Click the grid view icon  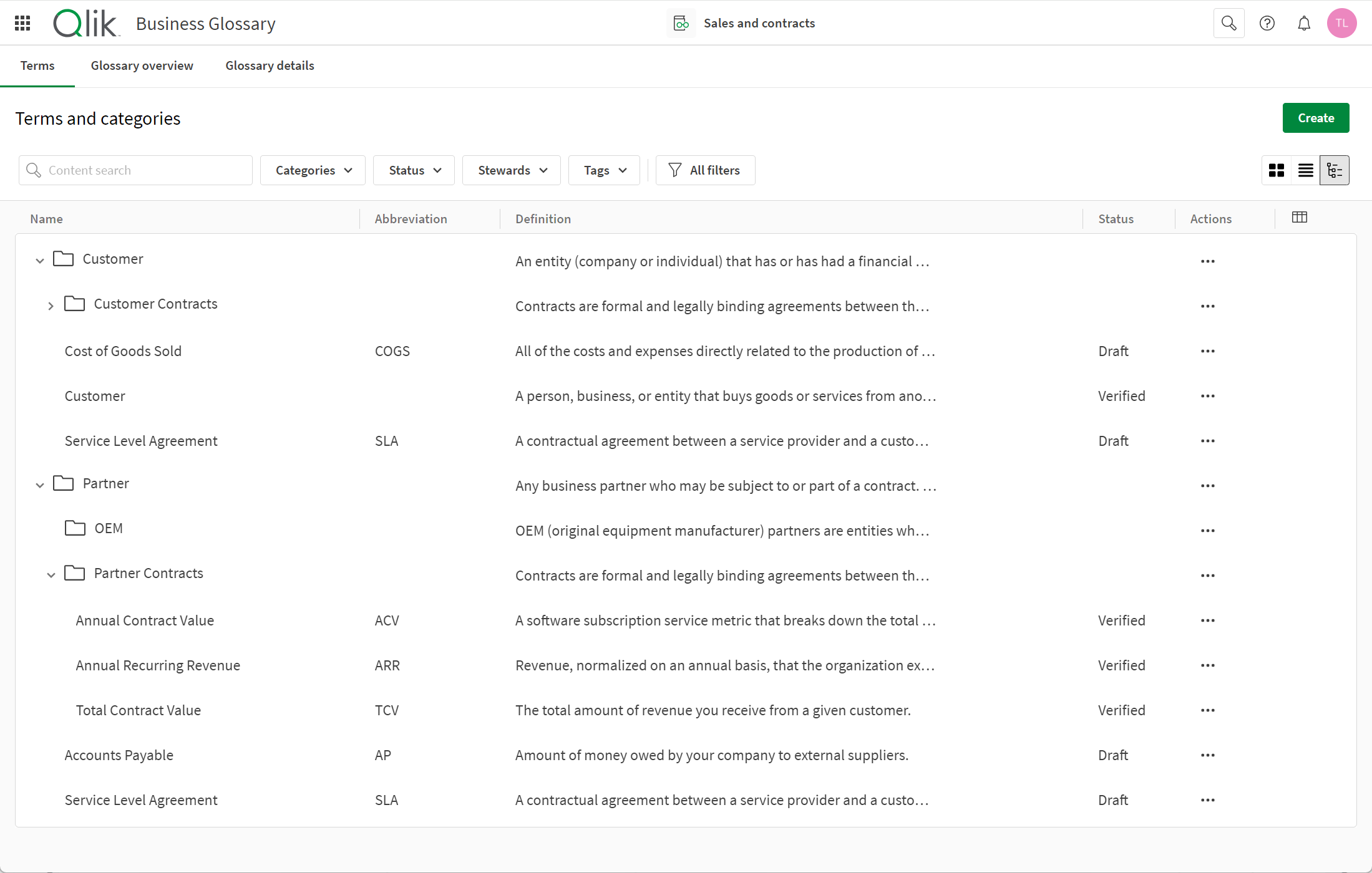pos(1277,169)
